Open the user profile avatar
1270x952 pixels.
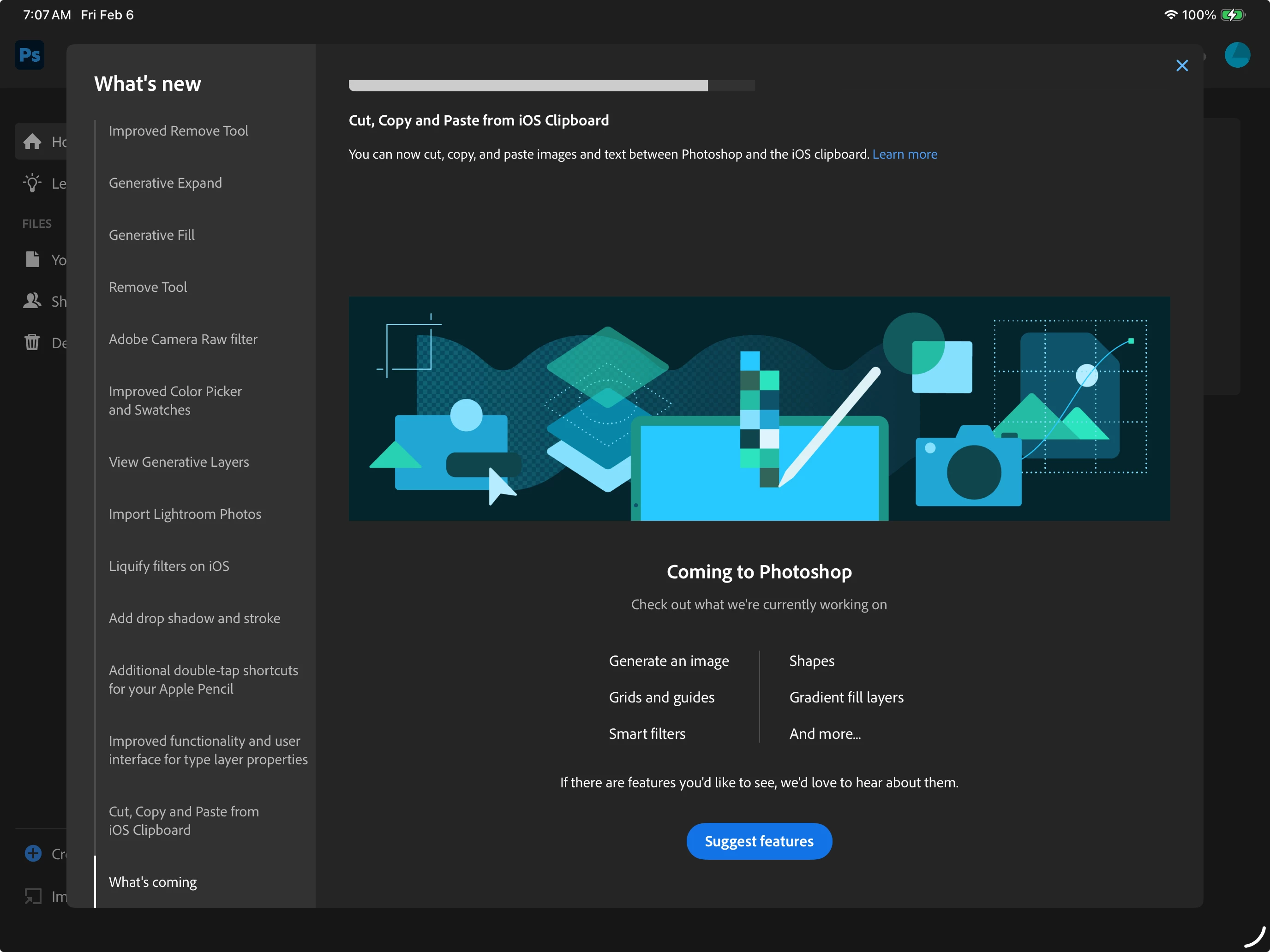tap(1237, 55)
